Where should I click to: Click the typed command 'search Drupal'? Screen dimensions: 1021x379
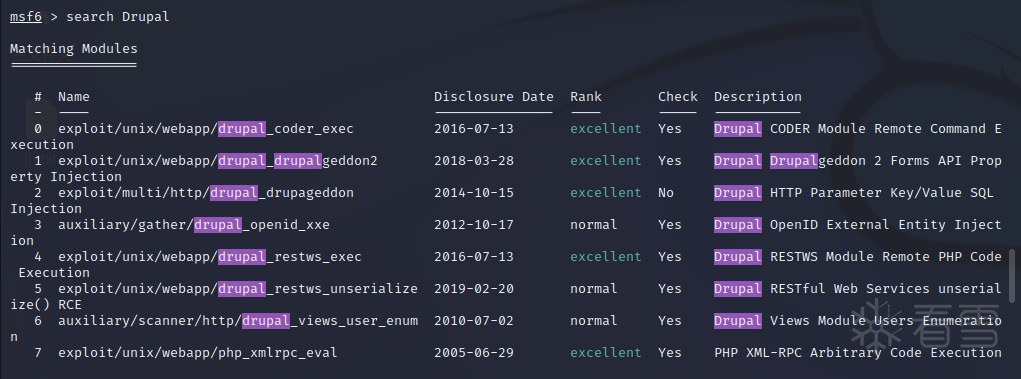pos(118,17)
